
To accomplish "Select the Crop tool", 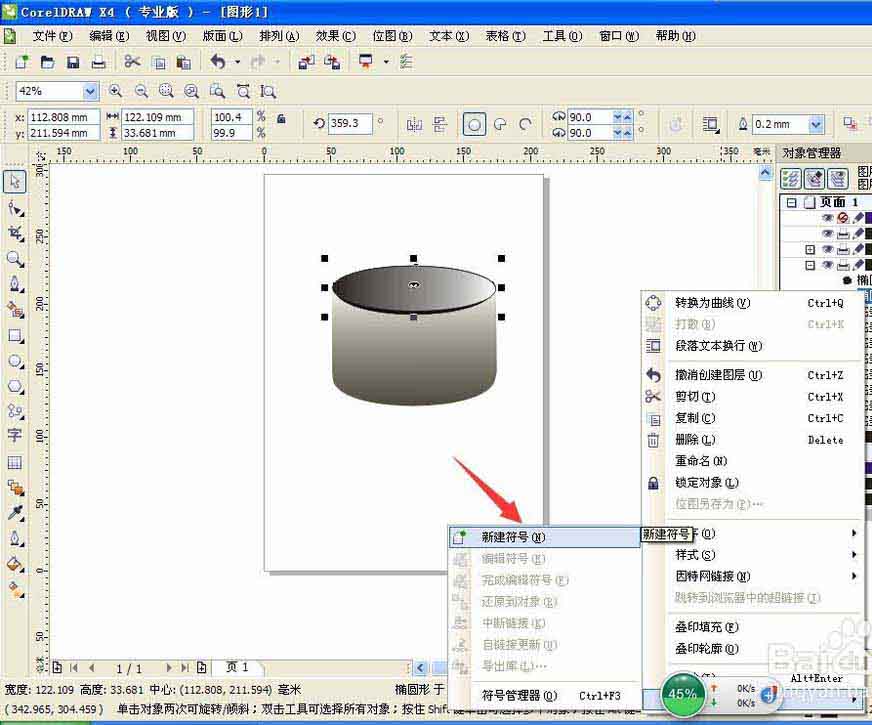I will pos(15,233).
